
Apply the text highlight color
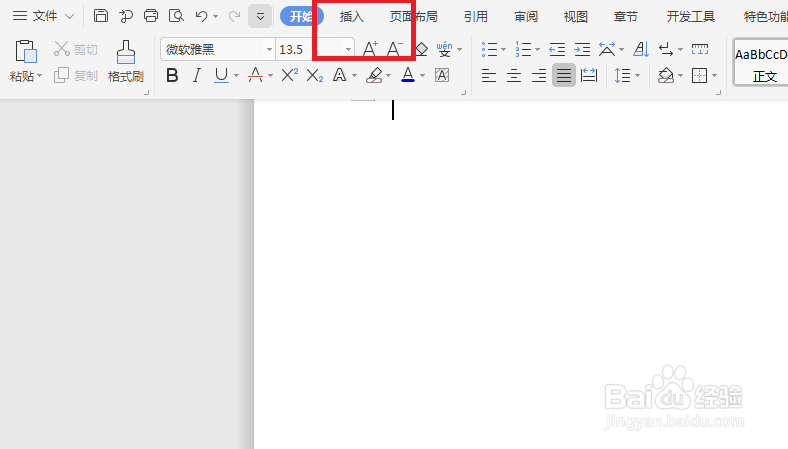374,75
